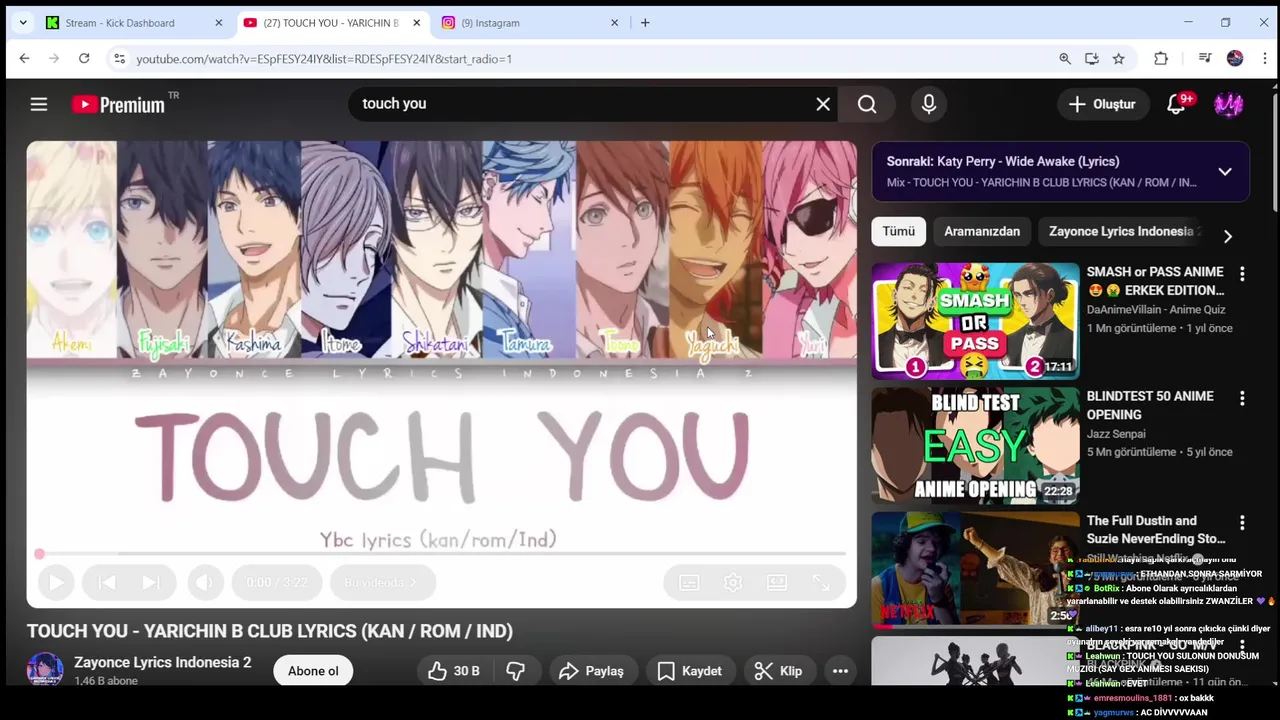
Task: Open BLINDTEST 50 ANIME OPENING title link
Action: coord(1150,405)
